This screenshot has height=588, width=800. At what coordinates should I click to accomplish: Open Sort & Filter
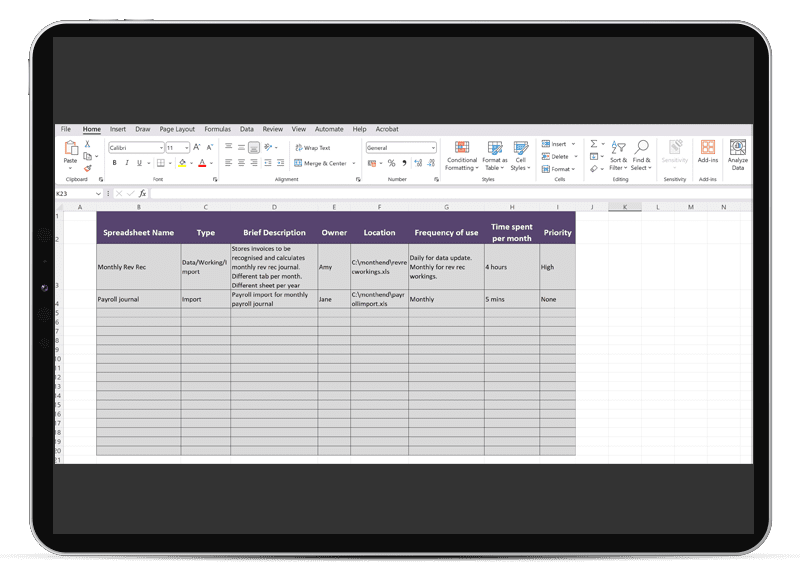pyautogui.click(x=618, y=156)
